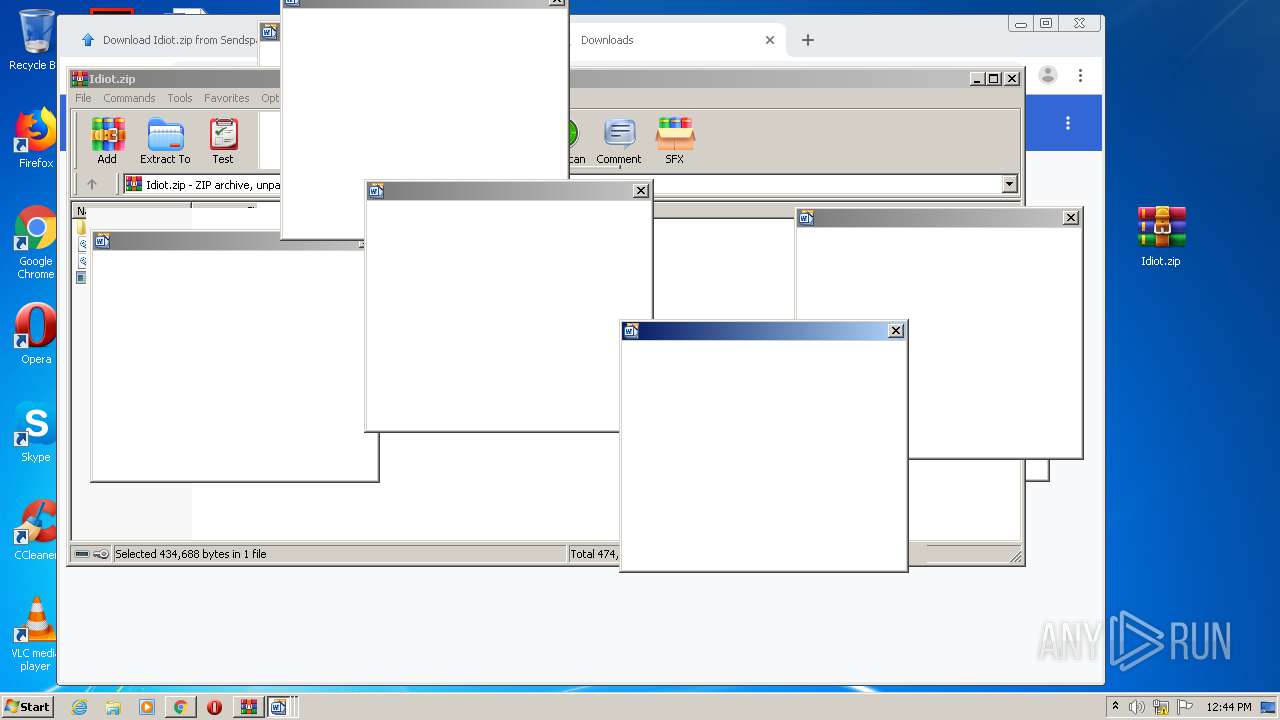Viewport: 1280px width, 720px height.
Task: Open the File menu in WinRAR
Action: [x=83, y=98]
